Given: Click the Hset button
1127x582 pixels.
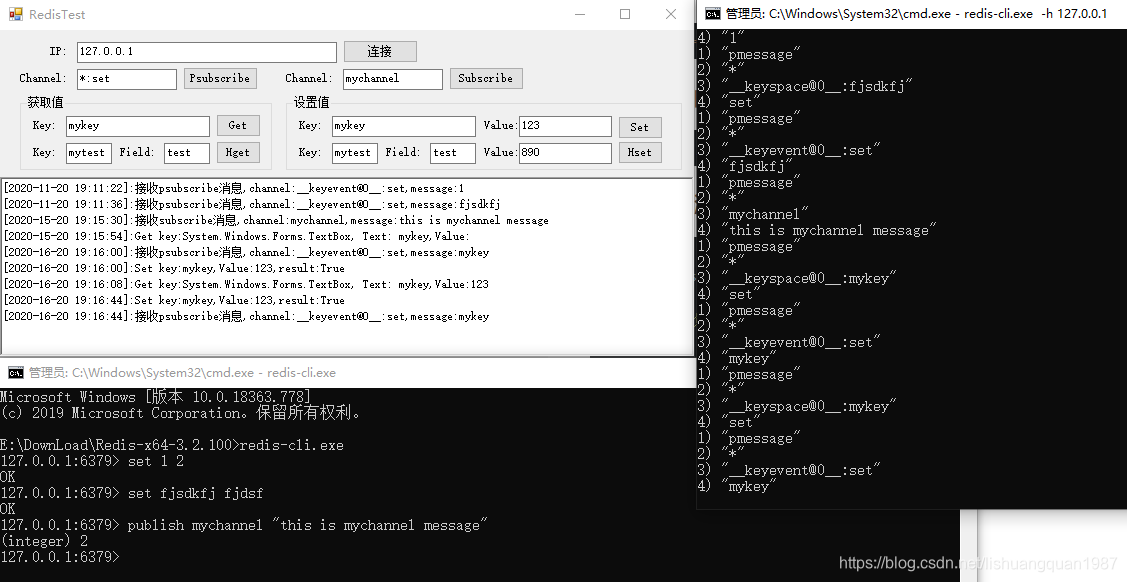Looking at the screenshot, I should 639,153.
